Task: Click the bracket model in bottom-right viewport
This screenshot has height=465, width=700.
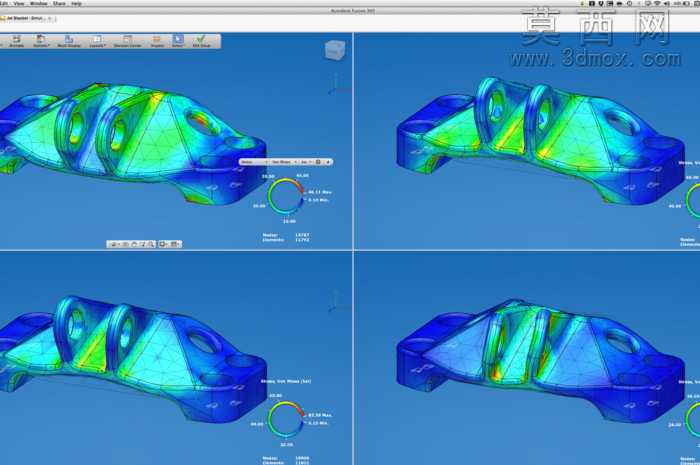Action: tap(540, 361)
